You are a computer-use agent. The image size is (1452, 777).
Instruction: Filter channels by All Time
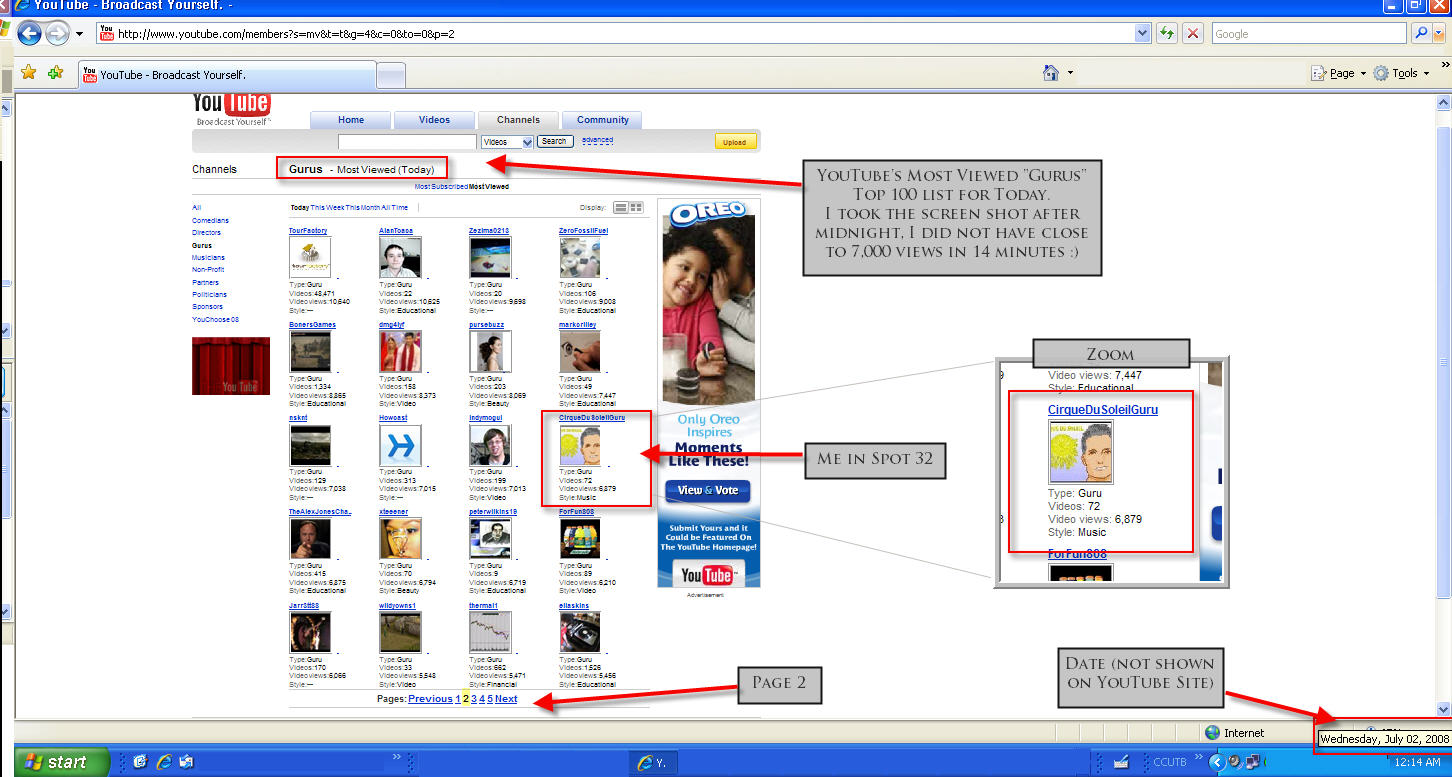tap(395, 208)
